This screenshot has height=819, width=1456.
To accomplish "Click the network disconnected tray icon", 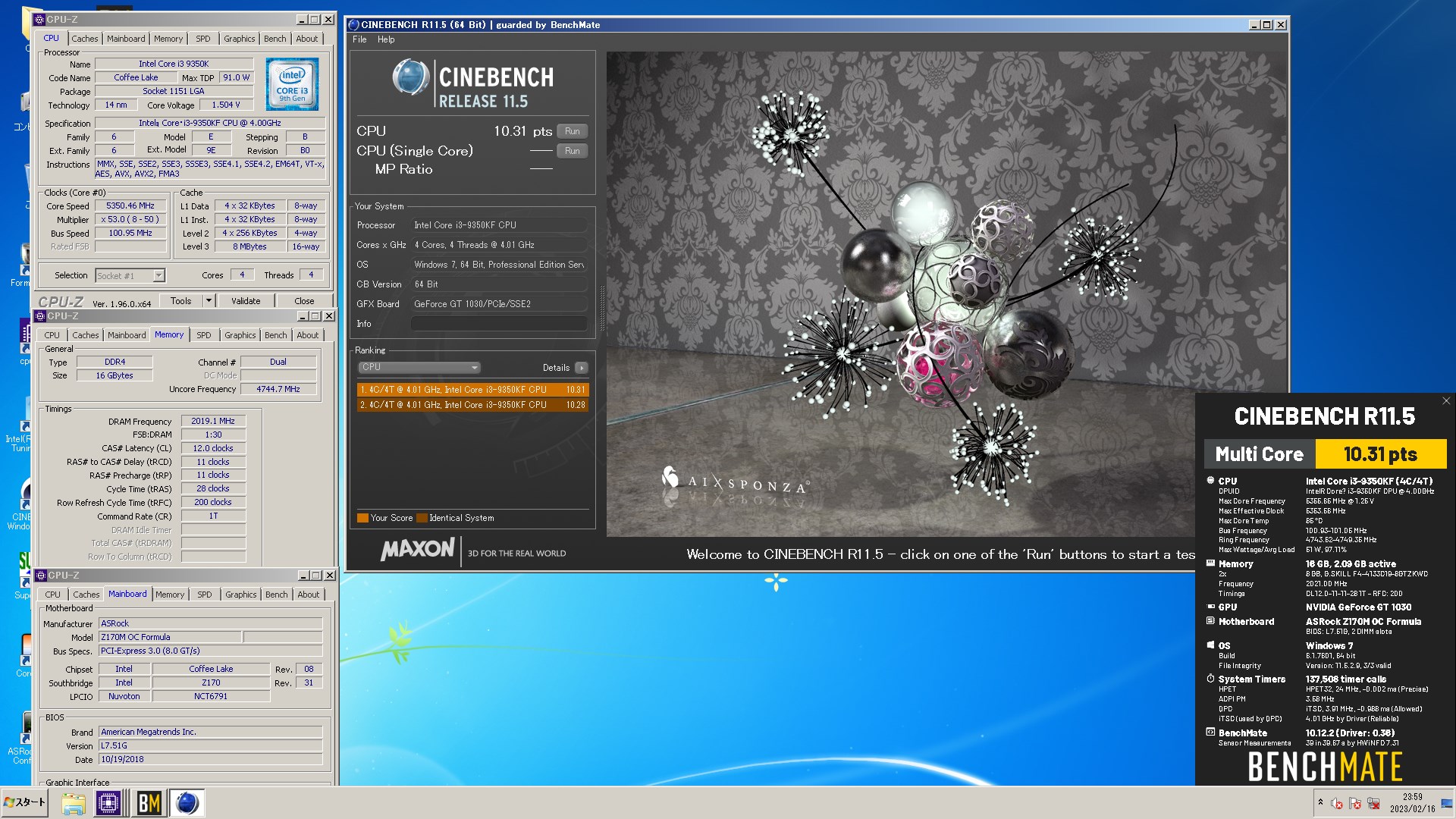I will 1373,804.
